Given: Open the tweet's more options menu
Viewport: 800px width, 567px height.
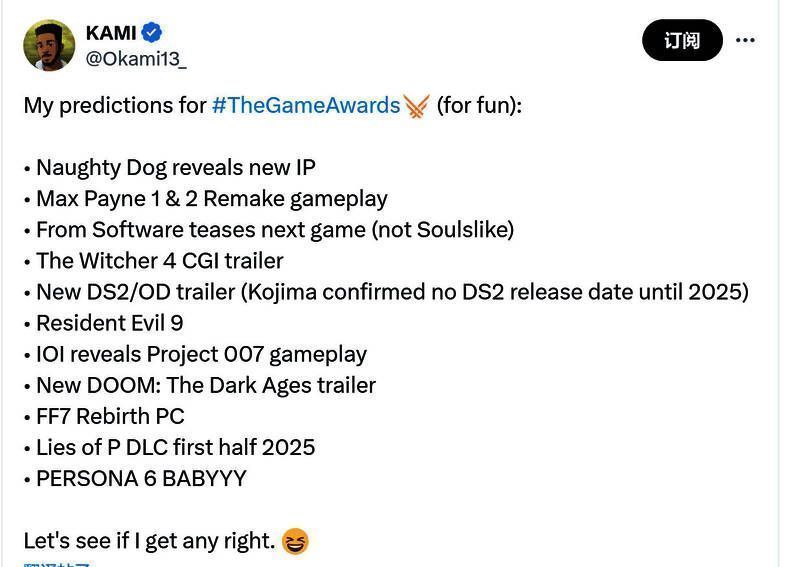Looking at the screenshot, I should click(x=745, y=40).
